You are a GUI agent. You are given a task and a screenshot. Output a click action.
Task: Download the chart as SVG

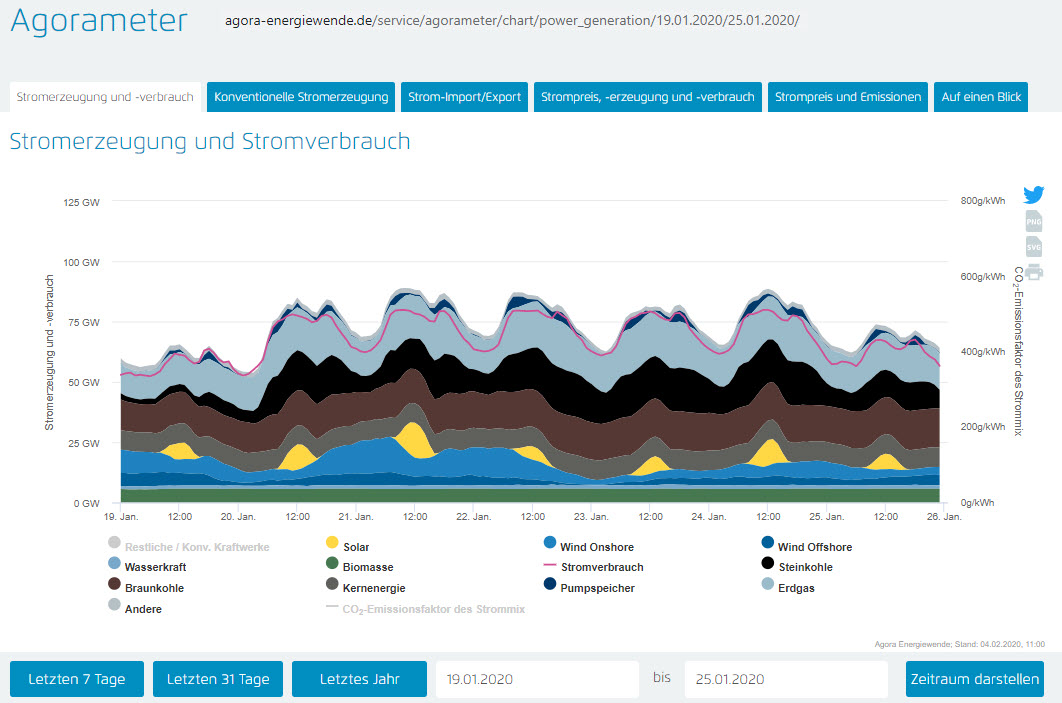[x=1033, y=246]
